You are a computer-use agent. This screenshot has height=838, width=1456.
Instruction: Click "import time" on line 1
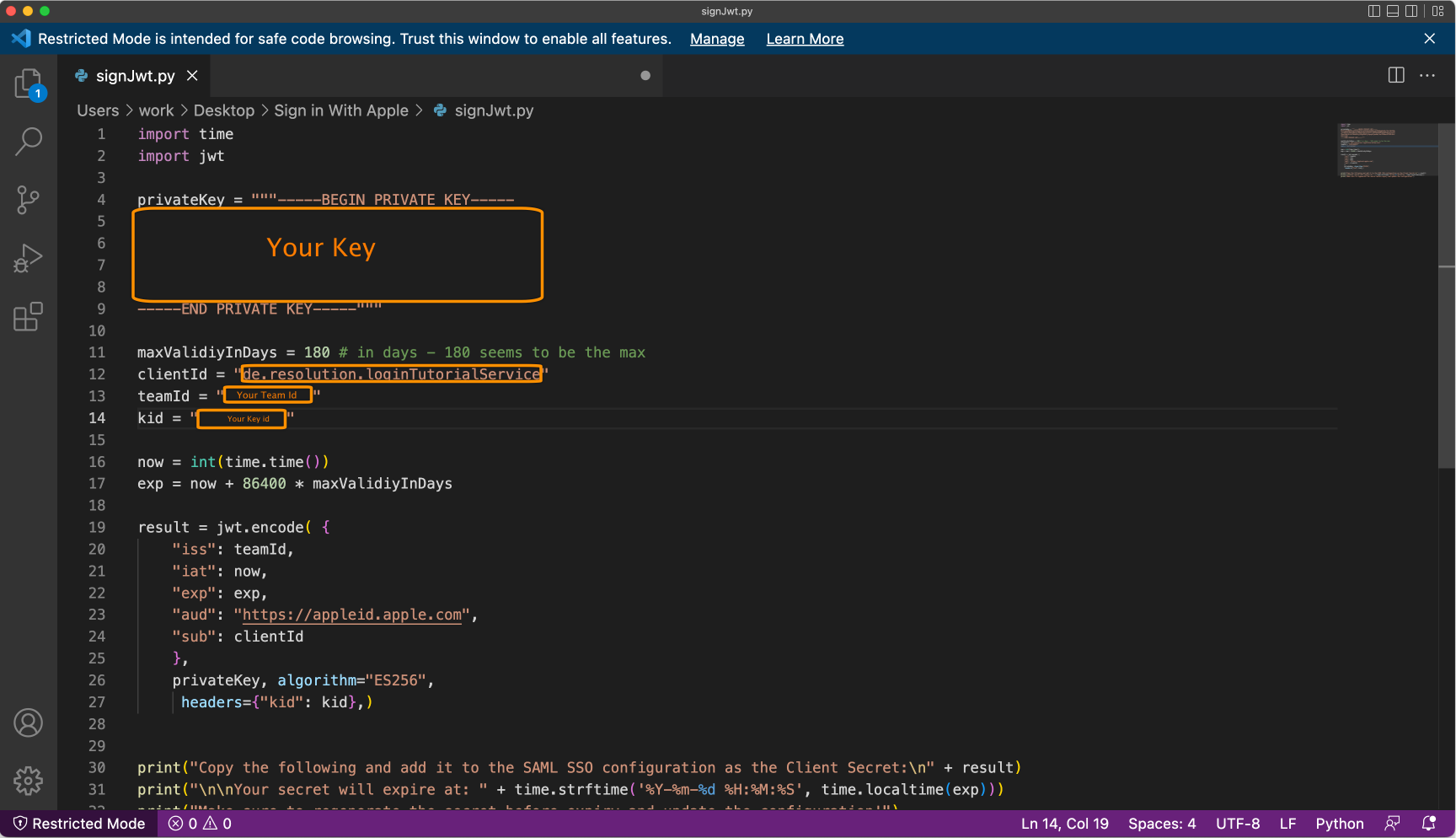pos(185,134)
